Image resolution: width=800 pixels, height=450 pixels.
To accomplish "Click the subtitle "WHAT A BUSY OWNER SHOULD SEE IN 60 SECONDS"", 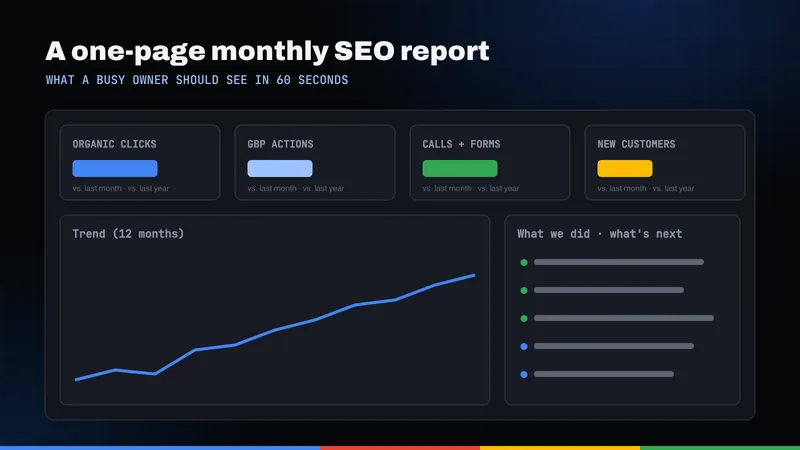I will (x=197, y=80).
